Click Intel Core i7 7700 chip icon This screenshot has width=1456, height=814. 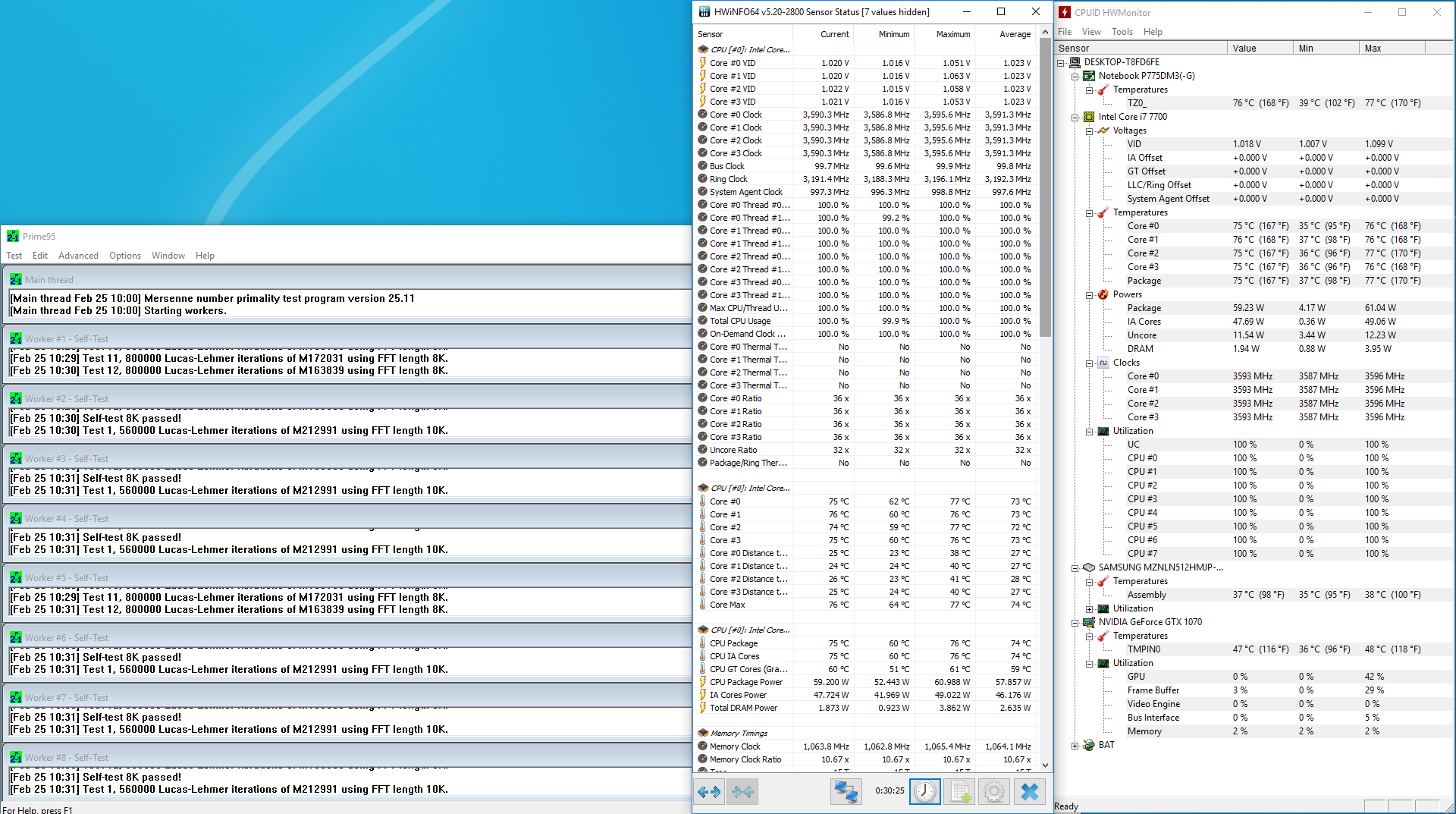point(1089,117)
